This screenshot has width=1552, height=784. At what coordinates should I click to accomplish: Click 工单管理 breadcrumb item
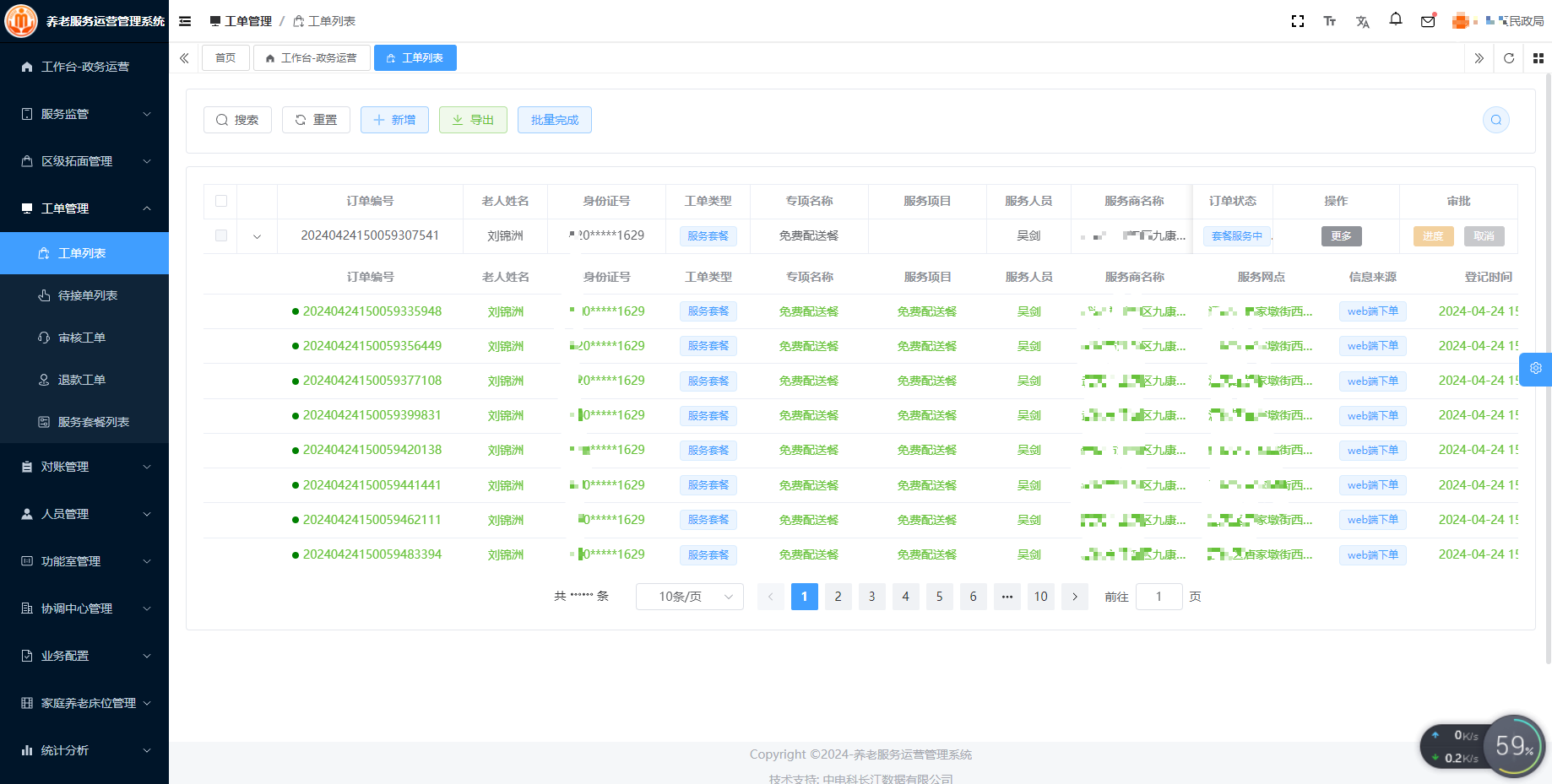[x=241, y=21]
